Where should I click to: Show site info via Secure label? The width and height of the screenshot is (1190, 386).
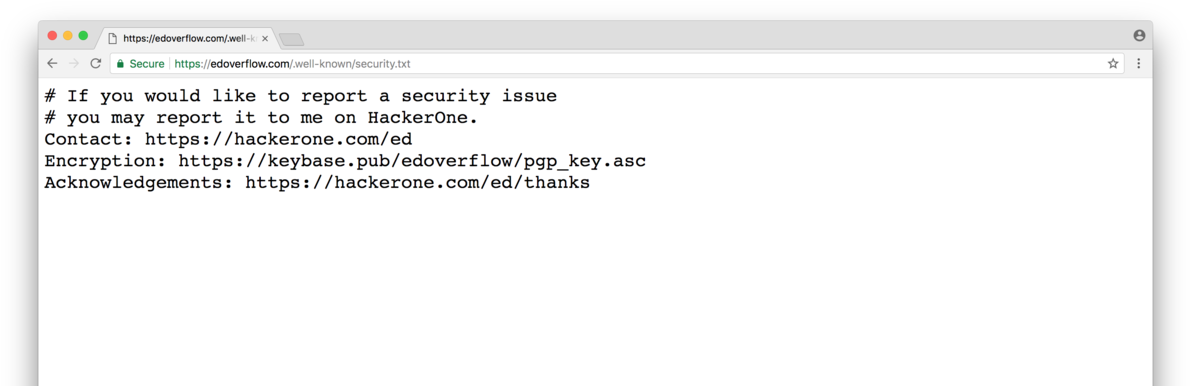point(146,64)
